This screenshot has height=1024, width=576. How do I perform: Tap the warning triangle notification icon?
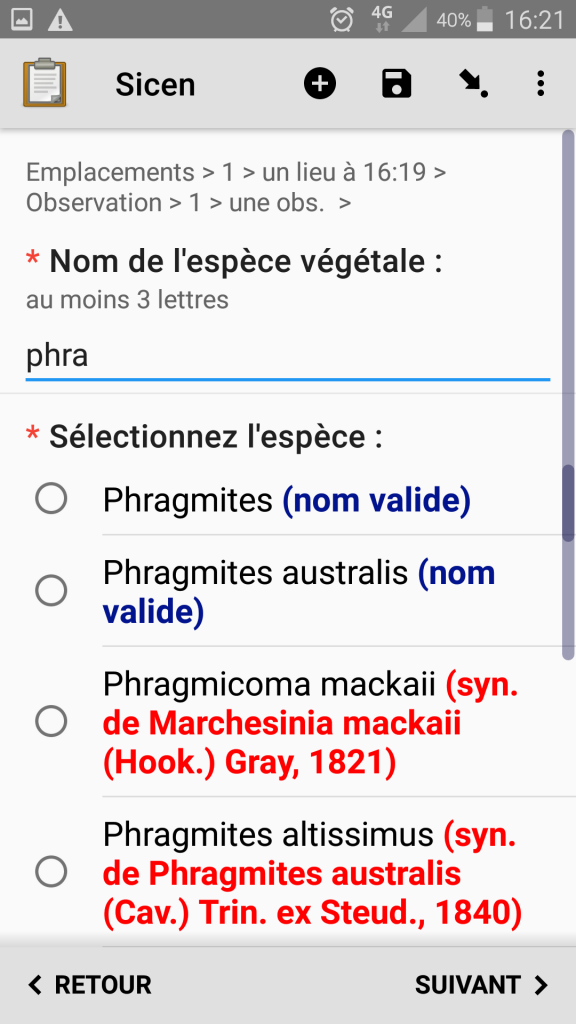point(60,20)
